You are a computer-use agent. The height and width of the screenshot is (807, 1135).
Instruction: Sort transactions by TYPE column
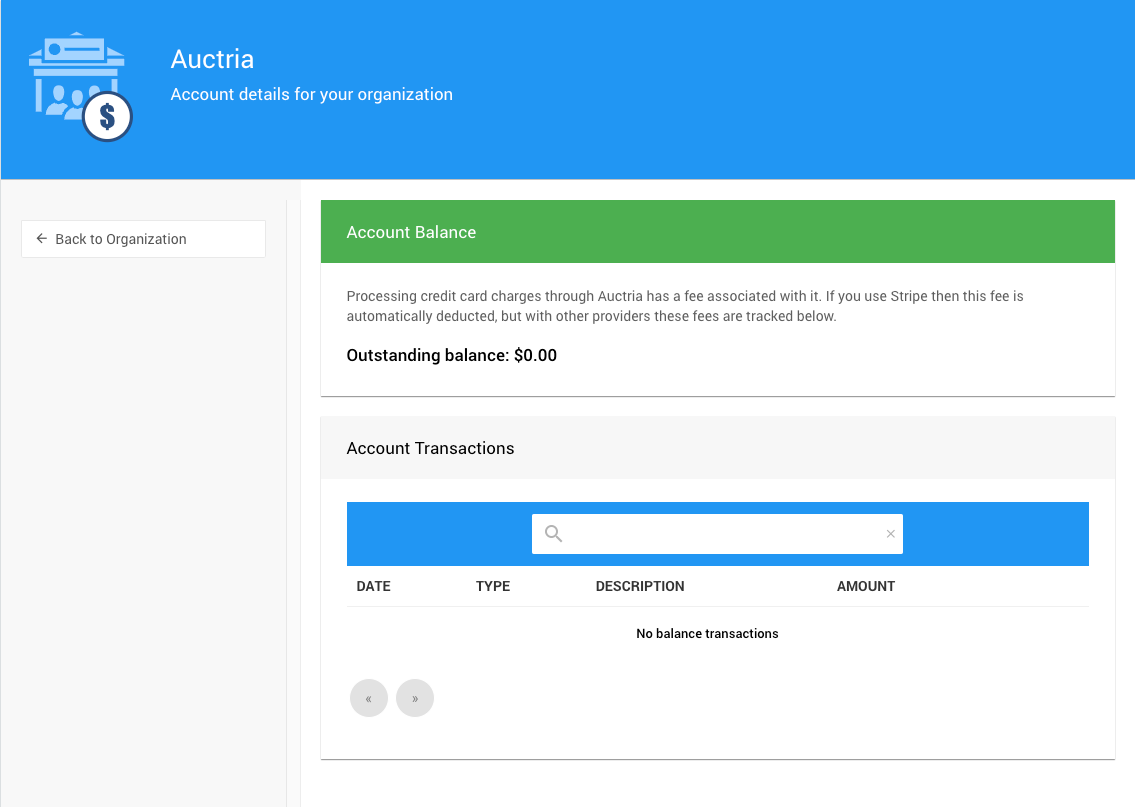pyautogui.click(x=493, y=586)
